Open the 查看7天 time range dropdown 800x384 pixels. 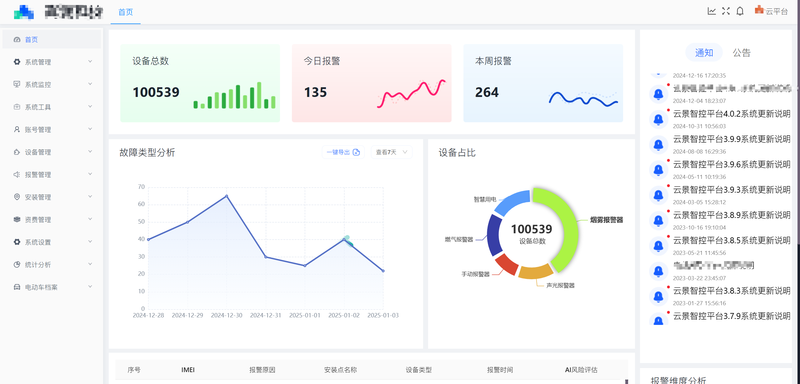391,152
